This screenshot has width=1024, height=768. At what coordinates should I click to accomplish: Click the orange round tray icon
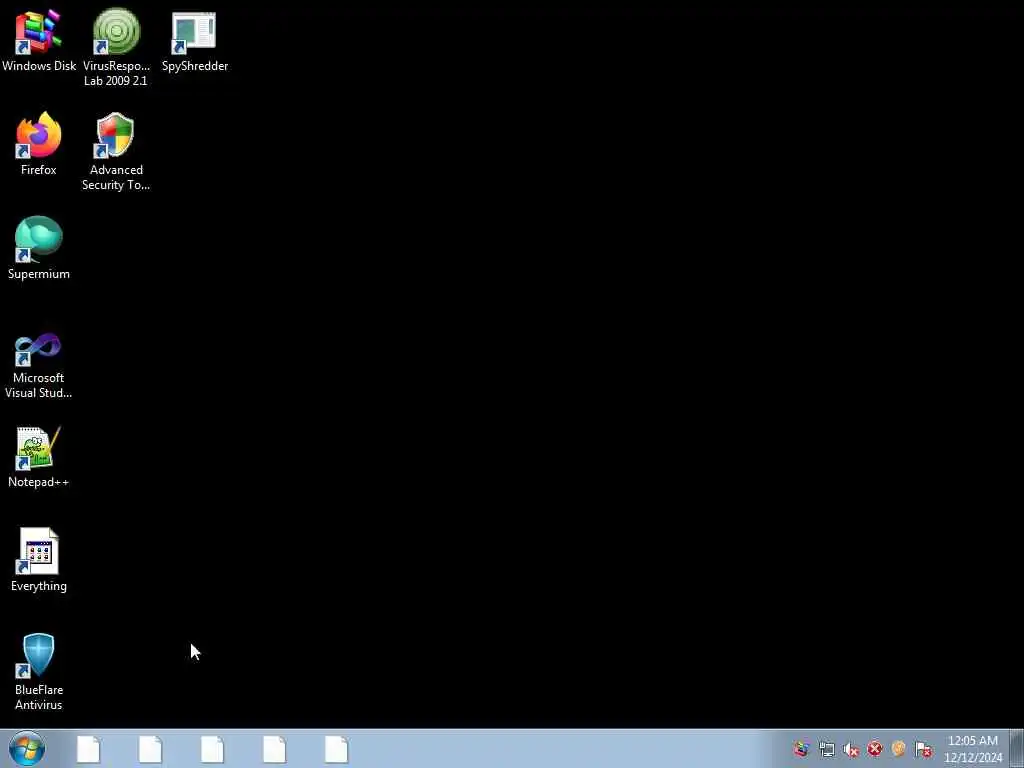(899, 749)
